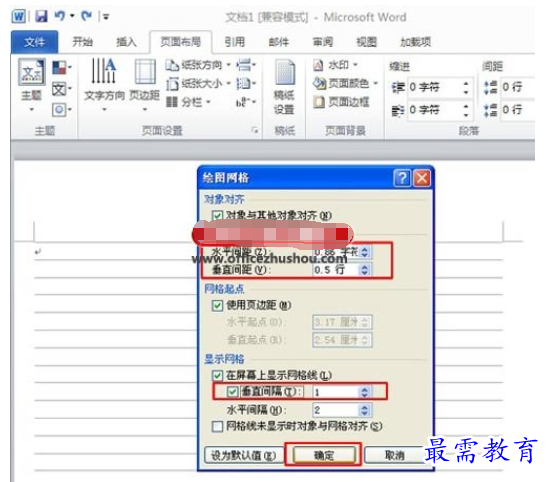The height and width of the screenshot is (482, 546).
Task: Toggle the 垂直间隔 checkbox
Action: click(232, 392)
